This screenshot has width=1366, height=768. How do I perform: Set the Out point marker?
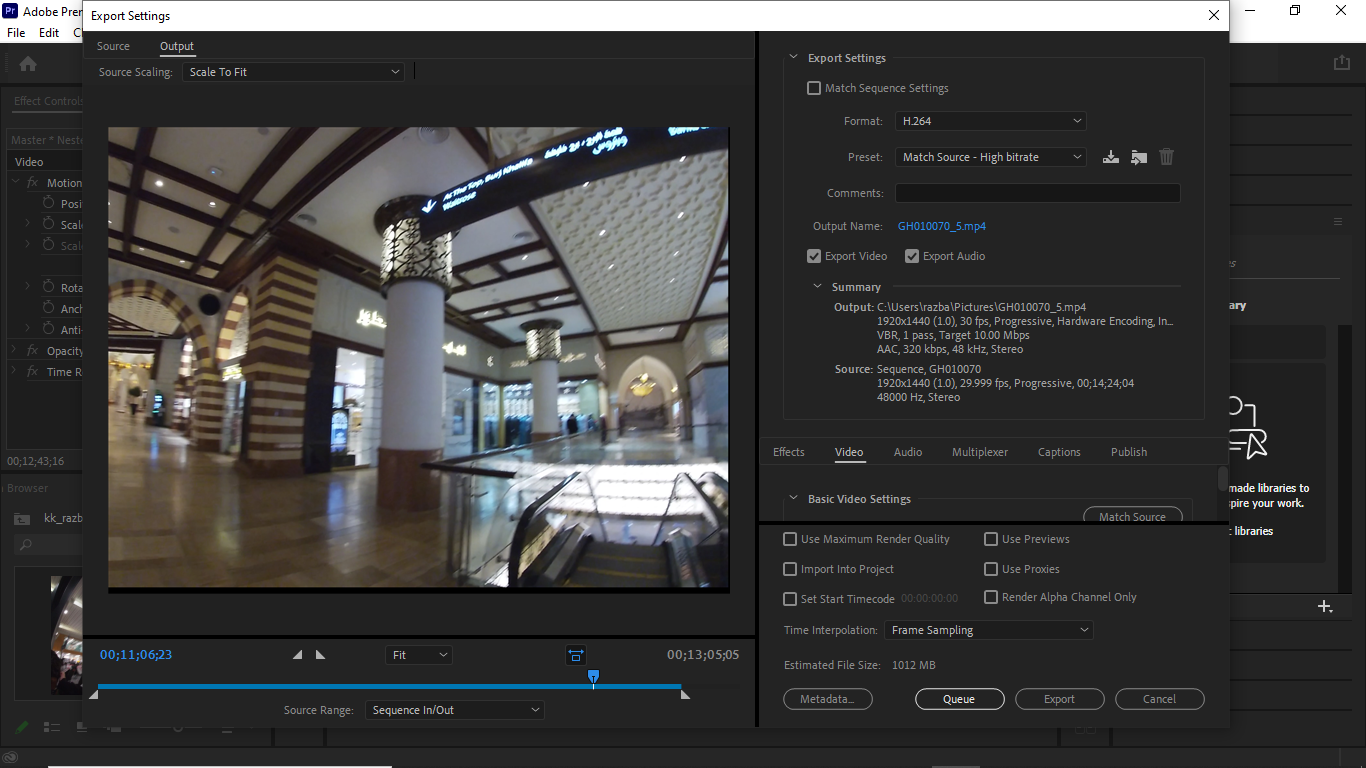[x=319, y=653]
